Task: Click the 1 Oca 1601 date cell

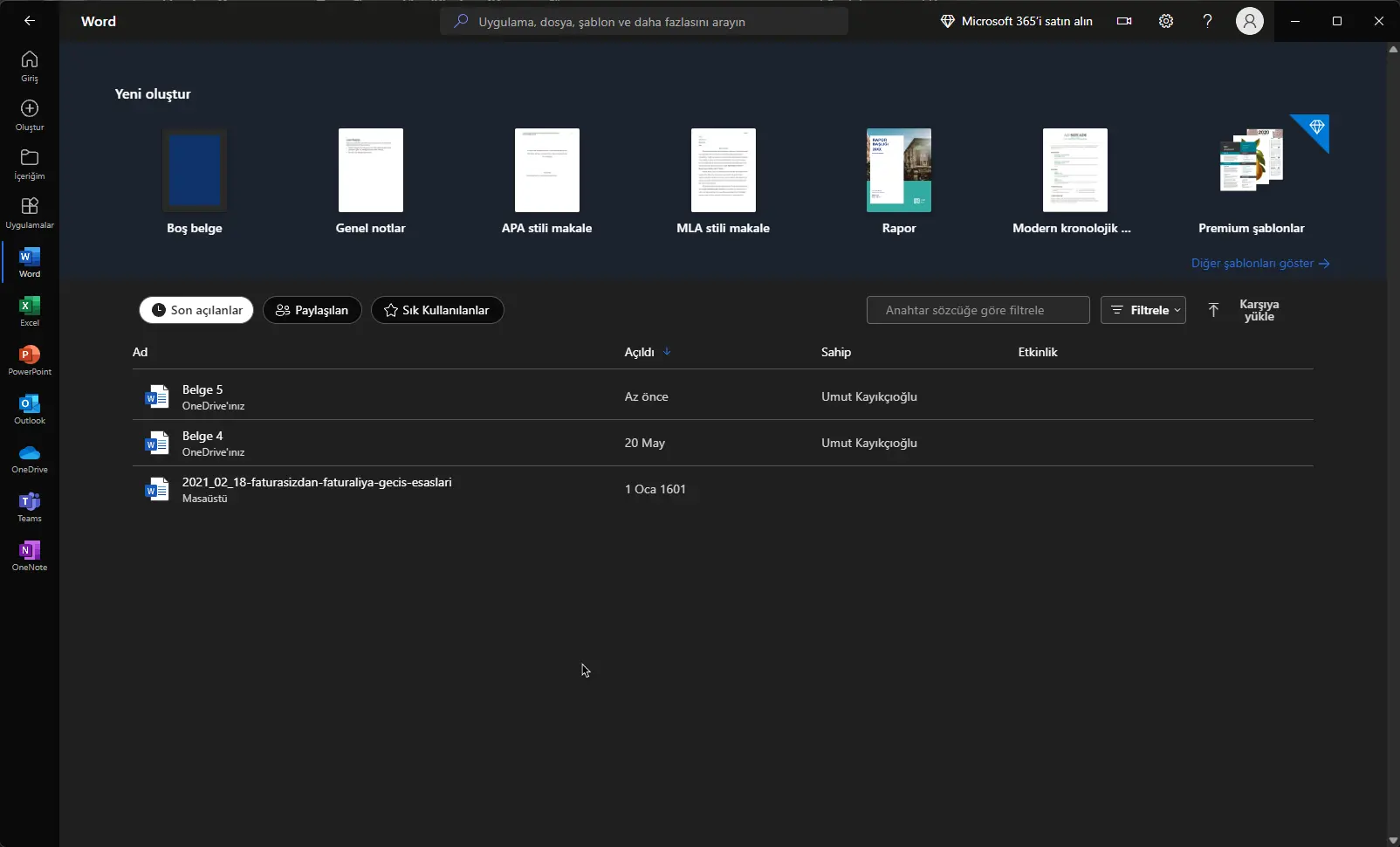Action: 655,489
